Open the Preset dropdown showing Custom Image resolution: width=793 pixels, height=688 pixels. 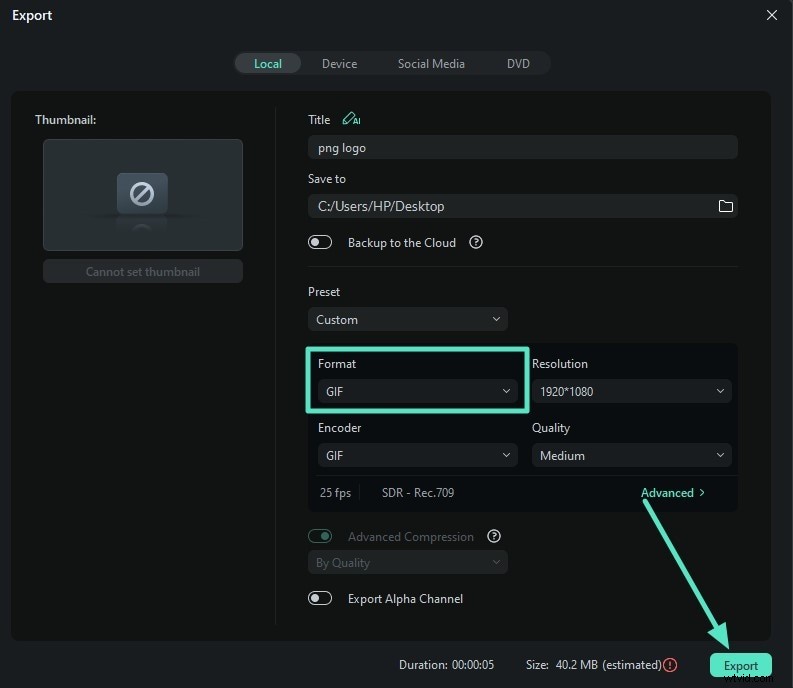pyautogui.click(x=408, y=320)
